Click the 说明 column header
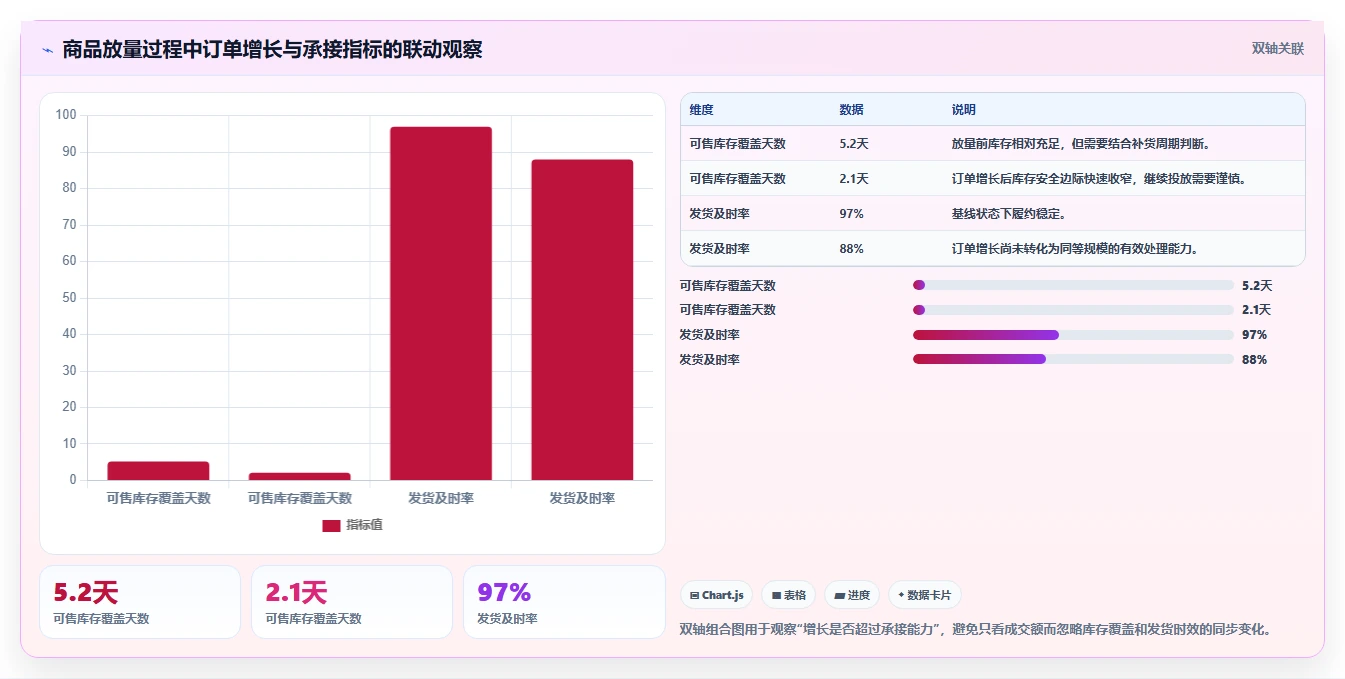The width and height of the screenshot is (1345, 679). [964, 110]
